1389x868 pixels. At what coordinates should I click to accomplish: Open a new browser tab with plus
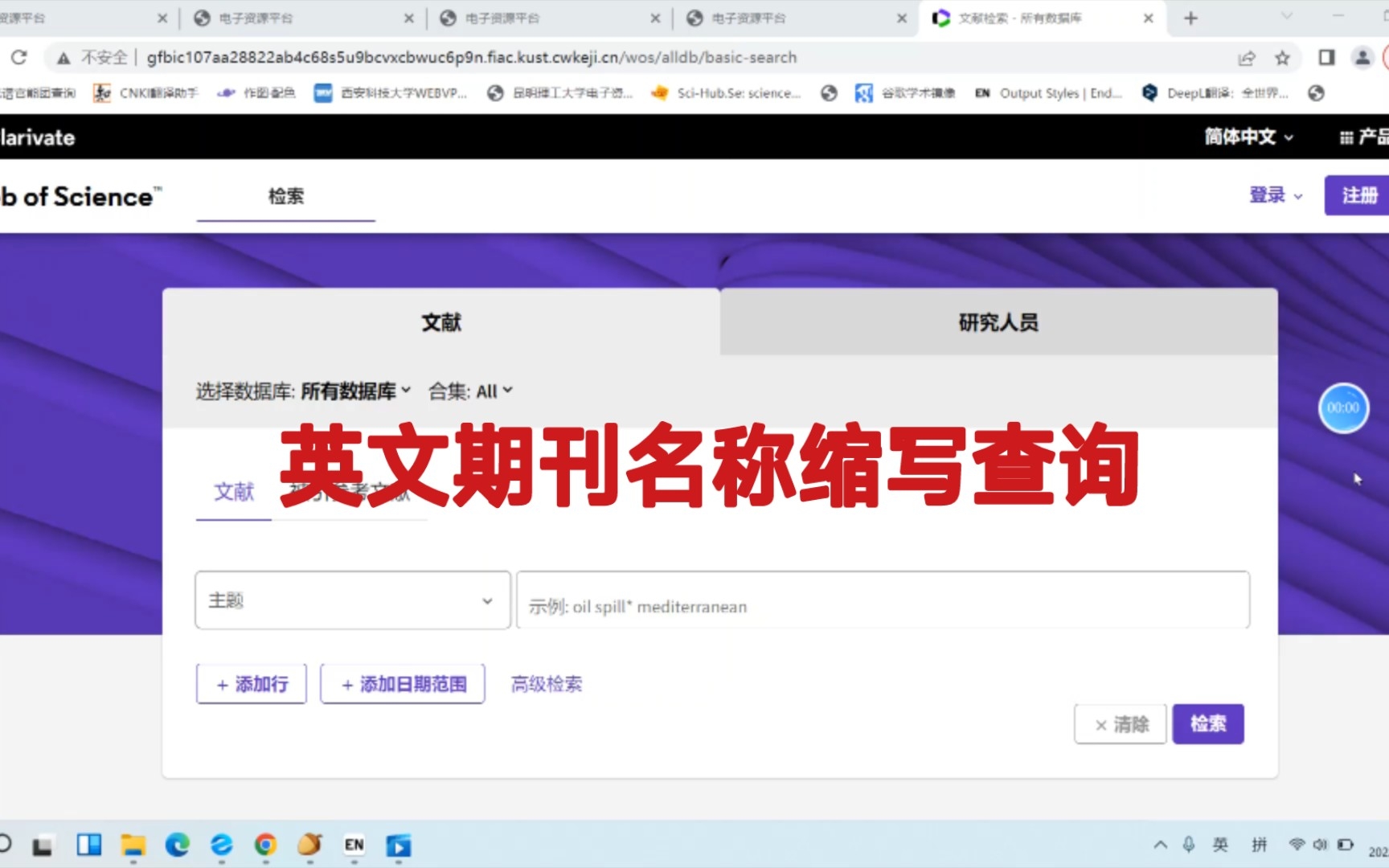click(1190, 18)
